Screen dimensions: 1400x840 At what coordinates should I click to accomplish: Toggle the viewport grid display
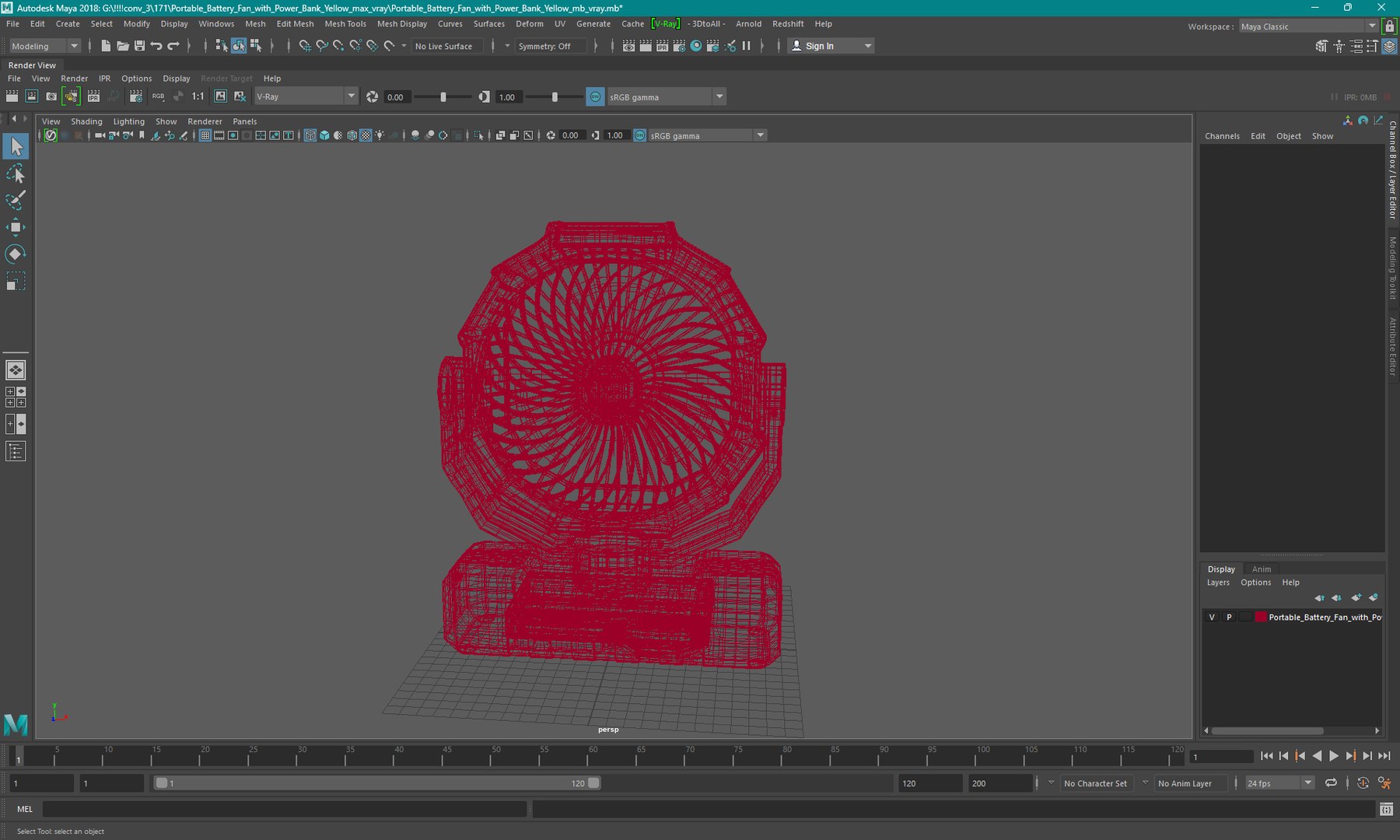click(x=205, y=135)
